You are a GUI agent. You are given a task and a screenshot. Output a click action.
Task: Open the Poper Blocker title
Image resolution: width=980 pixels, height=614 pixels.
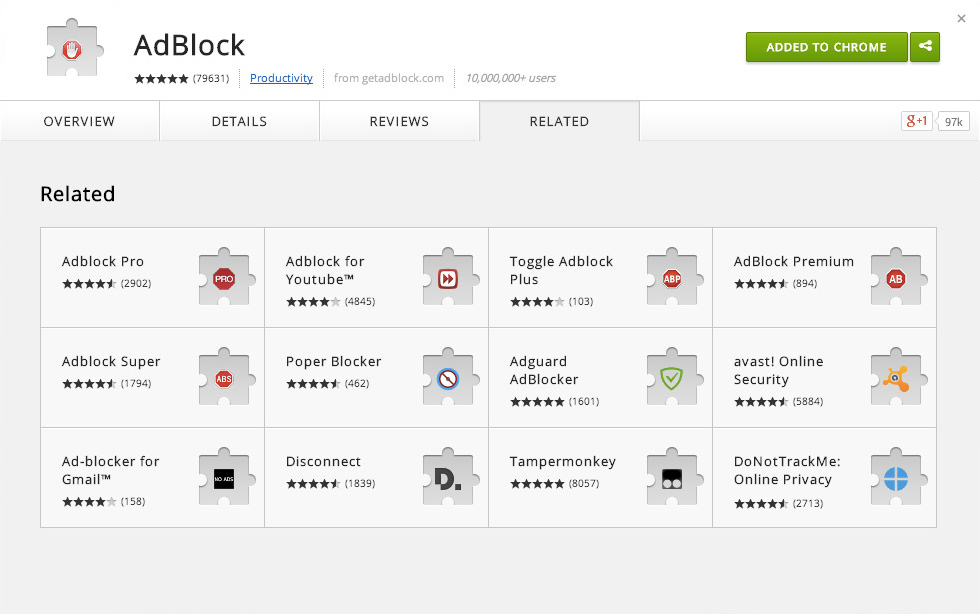(x=333, y=361)
